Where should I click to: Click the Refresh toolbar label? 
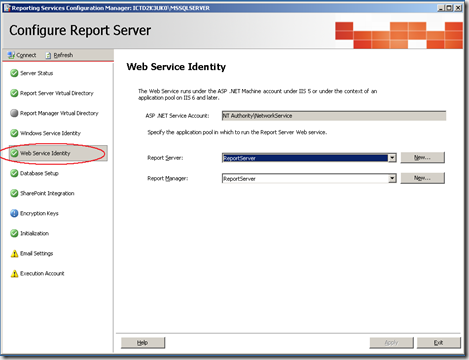[63, 55]
